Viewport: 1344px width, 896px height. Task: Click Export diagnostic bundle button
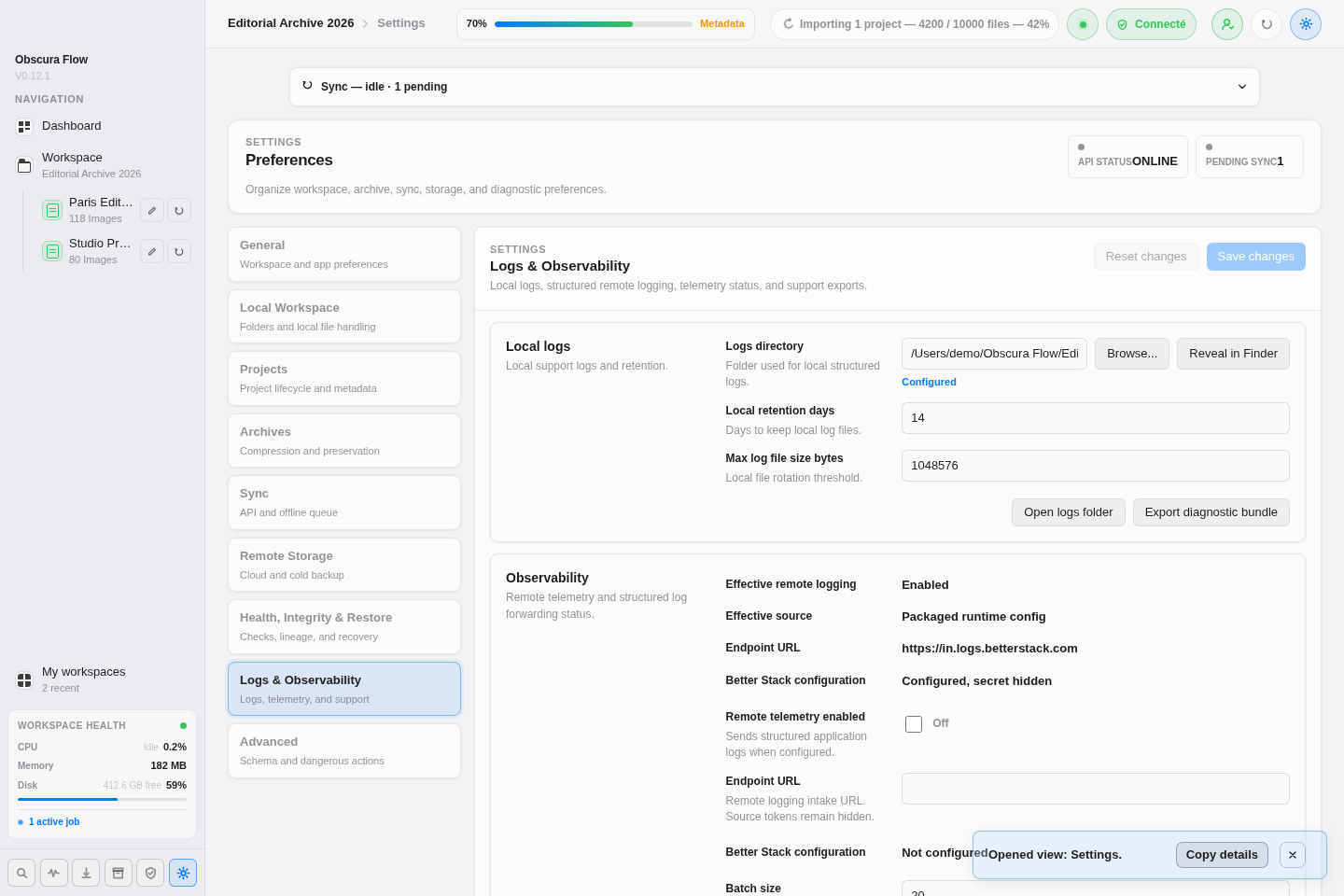click(x=1211, y=512)
